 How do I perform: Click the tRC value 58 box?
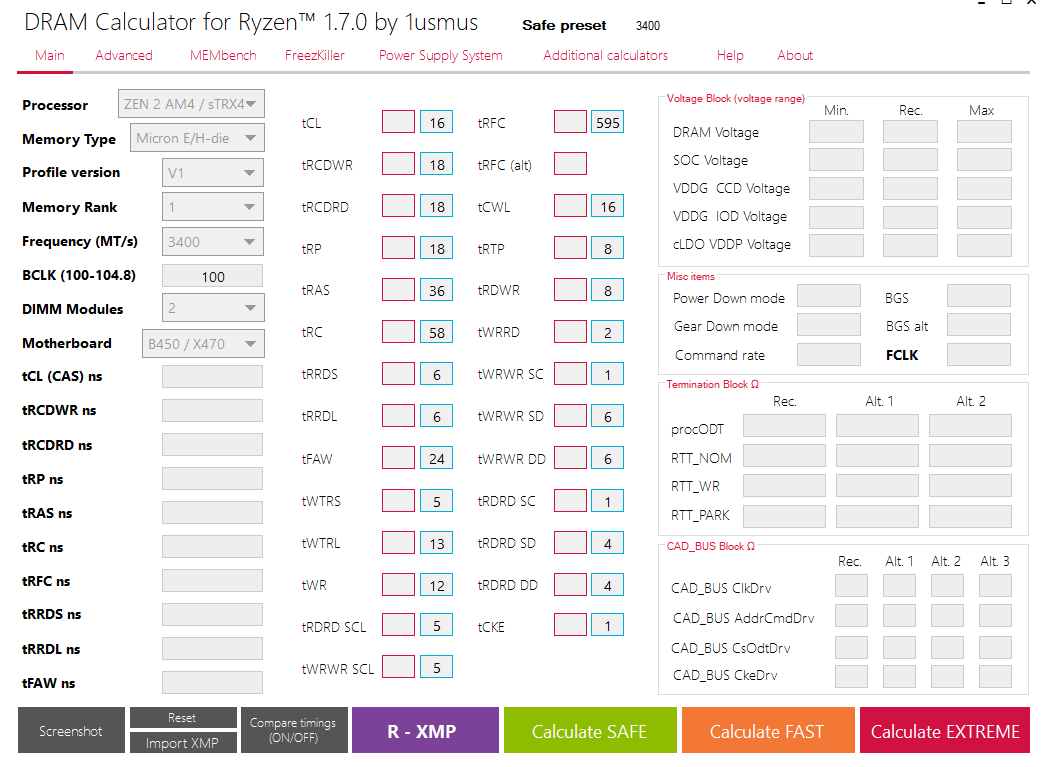(x=436, y=332)
